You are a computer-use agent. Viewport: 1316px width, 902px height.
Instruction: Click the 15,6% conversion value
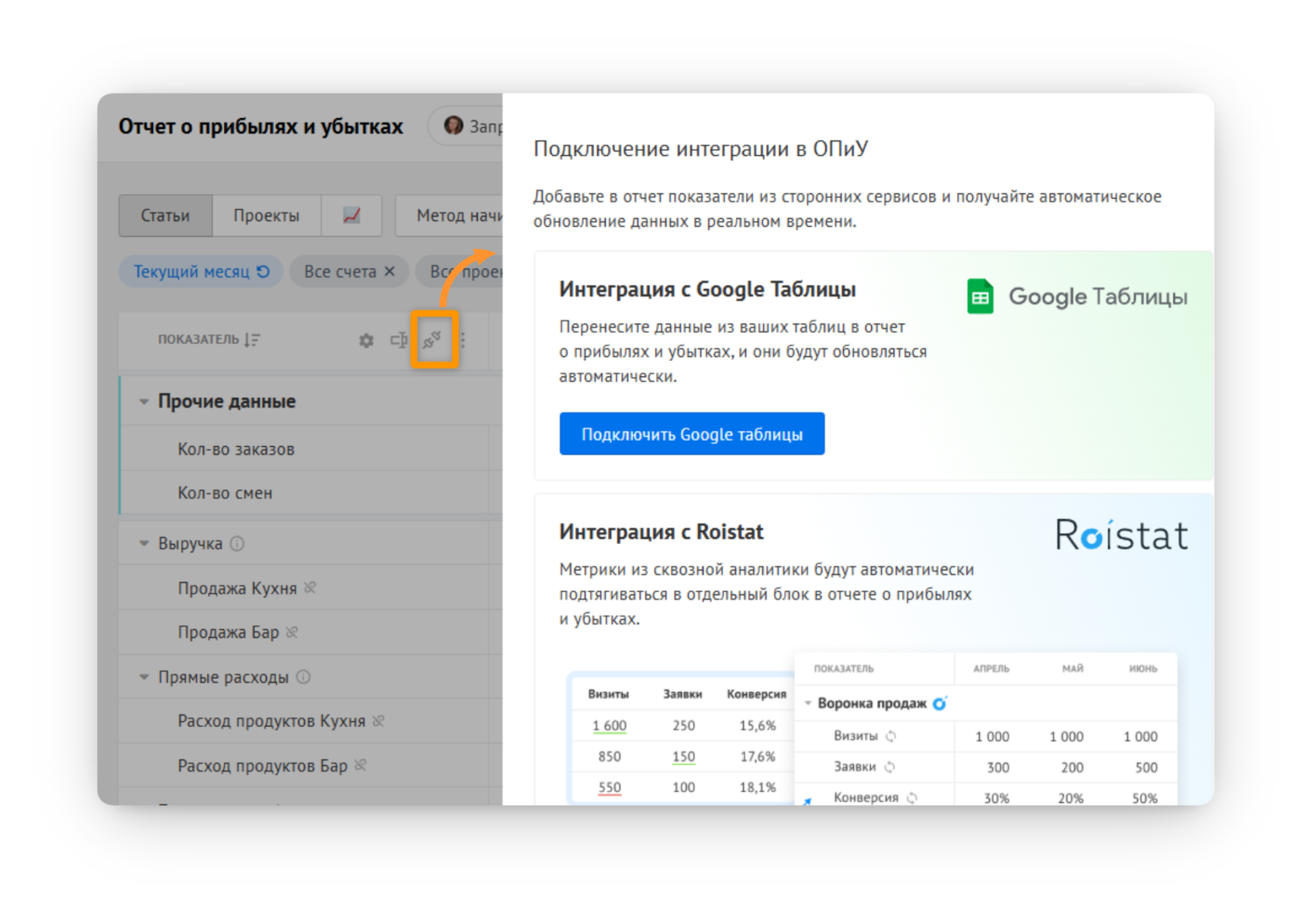point(758,726)
